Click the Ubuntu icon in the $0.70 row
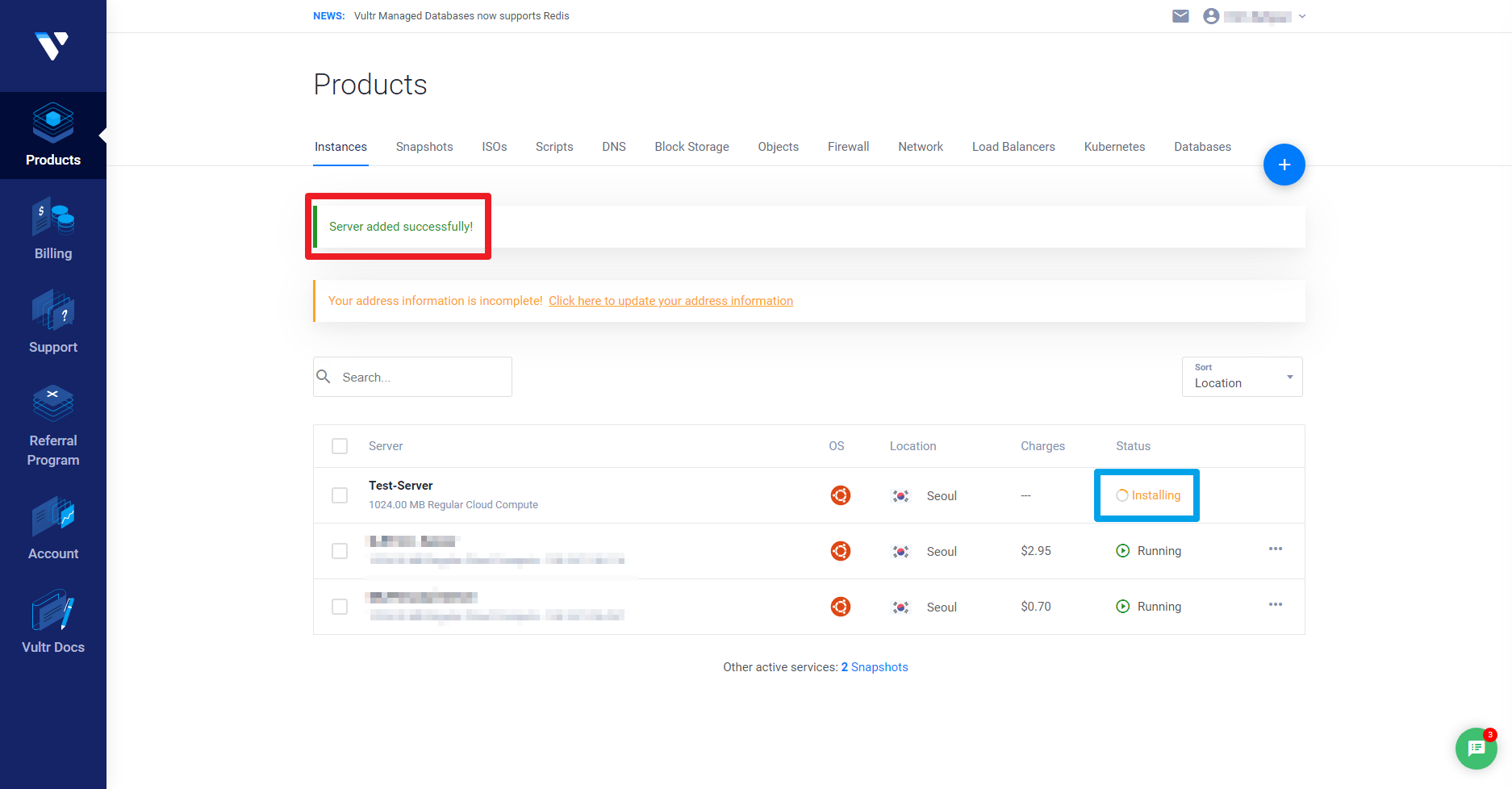Screen dimensions: 1512x789 841,607
